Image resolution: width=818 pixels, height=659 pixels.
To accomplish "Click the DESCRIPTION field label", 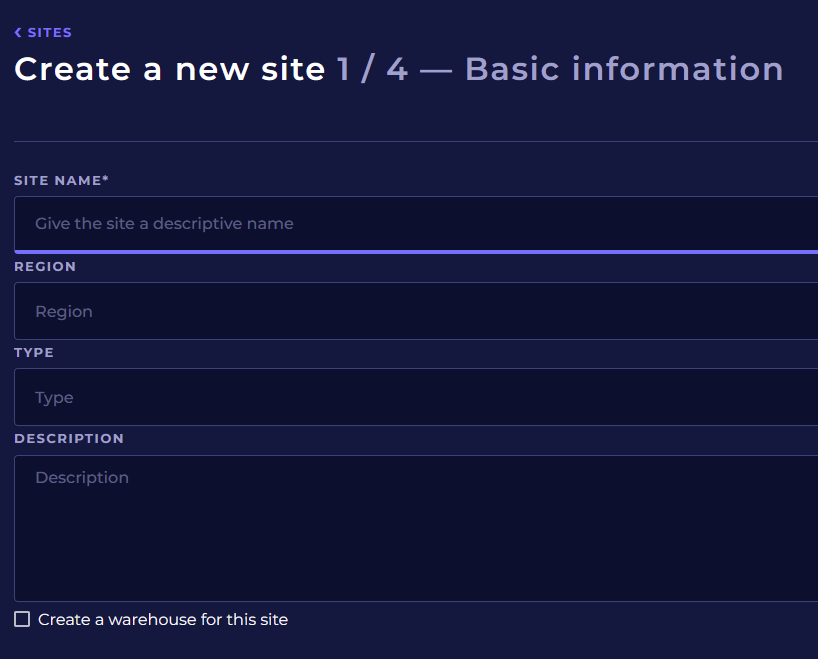I will pyautogui.click(x=69, y=439).
